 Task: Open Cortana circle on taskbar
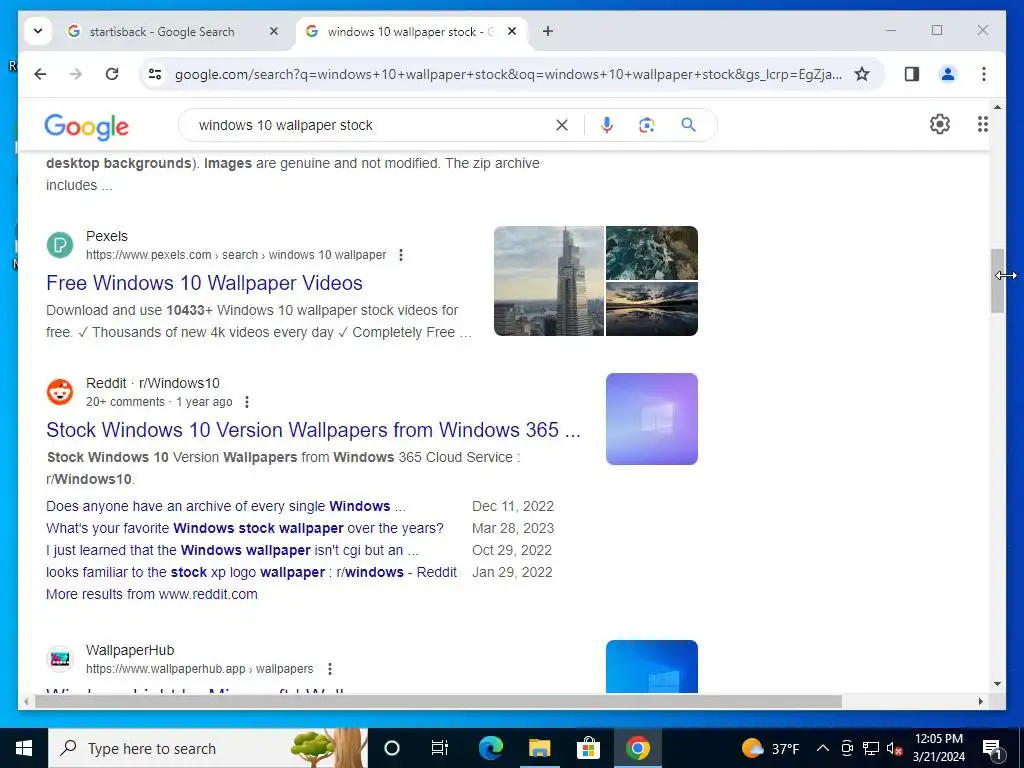pyautogui.click(x=391, y=748)
